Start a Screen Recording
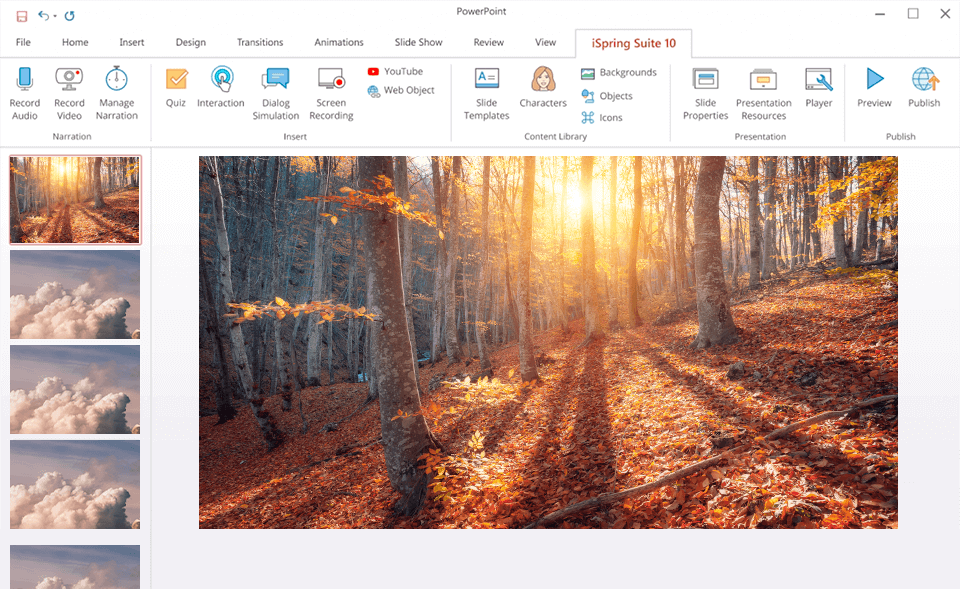960x589 pixels. 331,90
